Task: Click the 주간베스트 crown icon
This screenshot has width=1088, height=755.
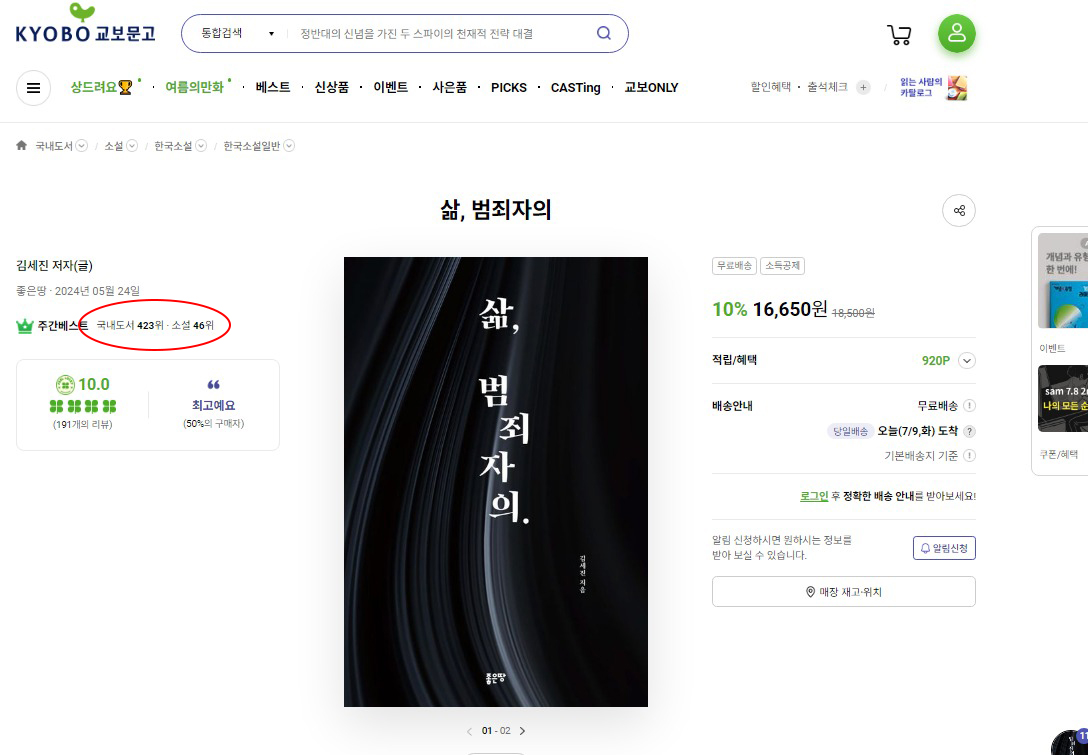Action: pos(25,325)
